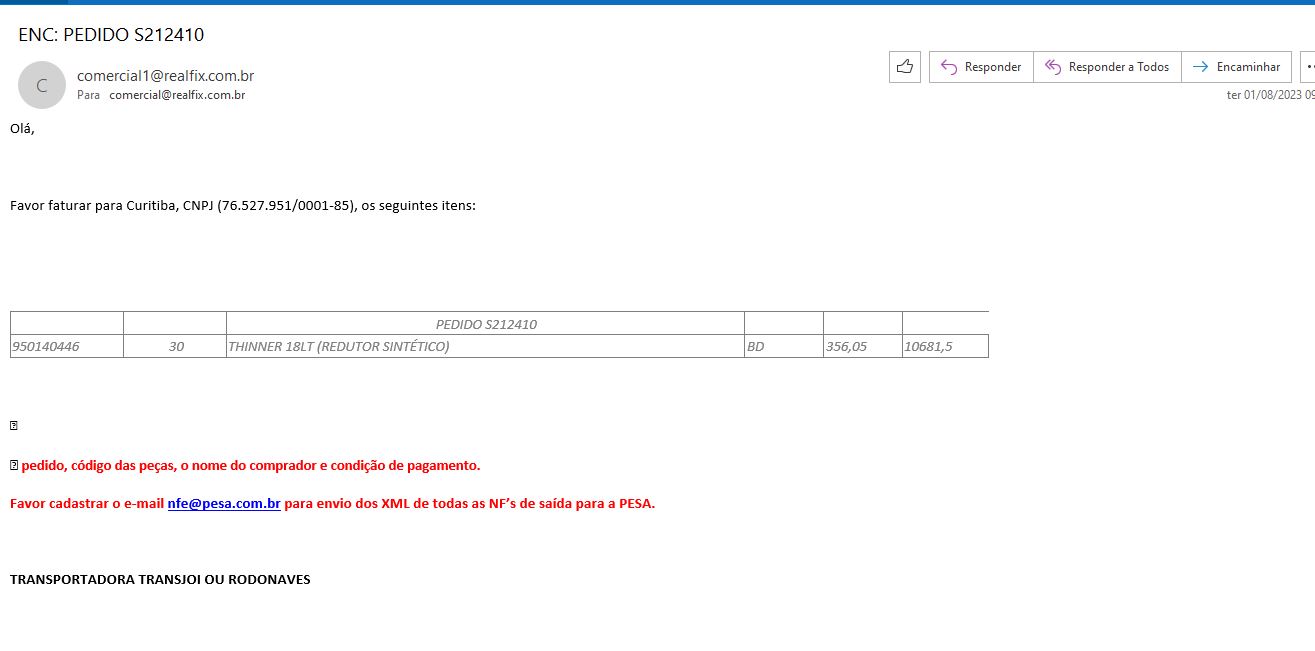
Task: Click the thumbs-up like icon
Action: [x=904, y=67]
